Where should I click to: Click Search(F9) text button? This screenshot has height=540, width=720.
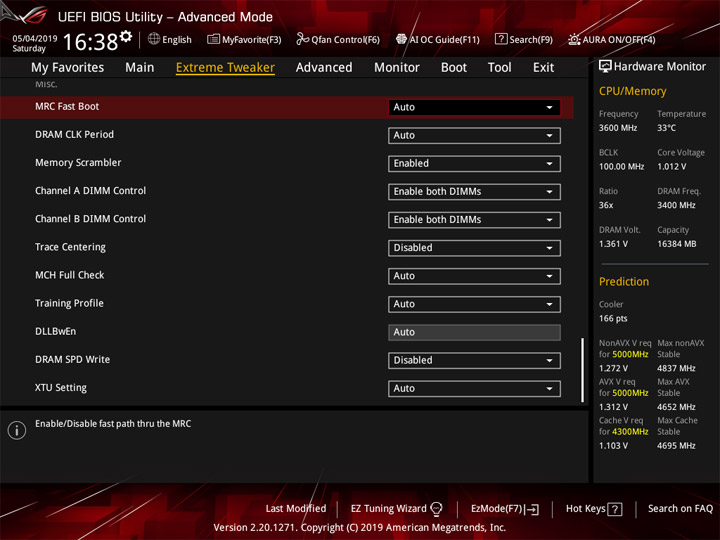coord(531,39)
